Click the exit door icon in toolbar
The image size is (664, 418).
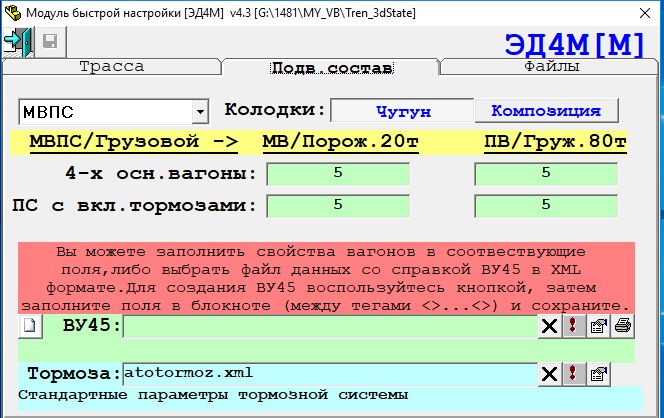pos(18,42)
